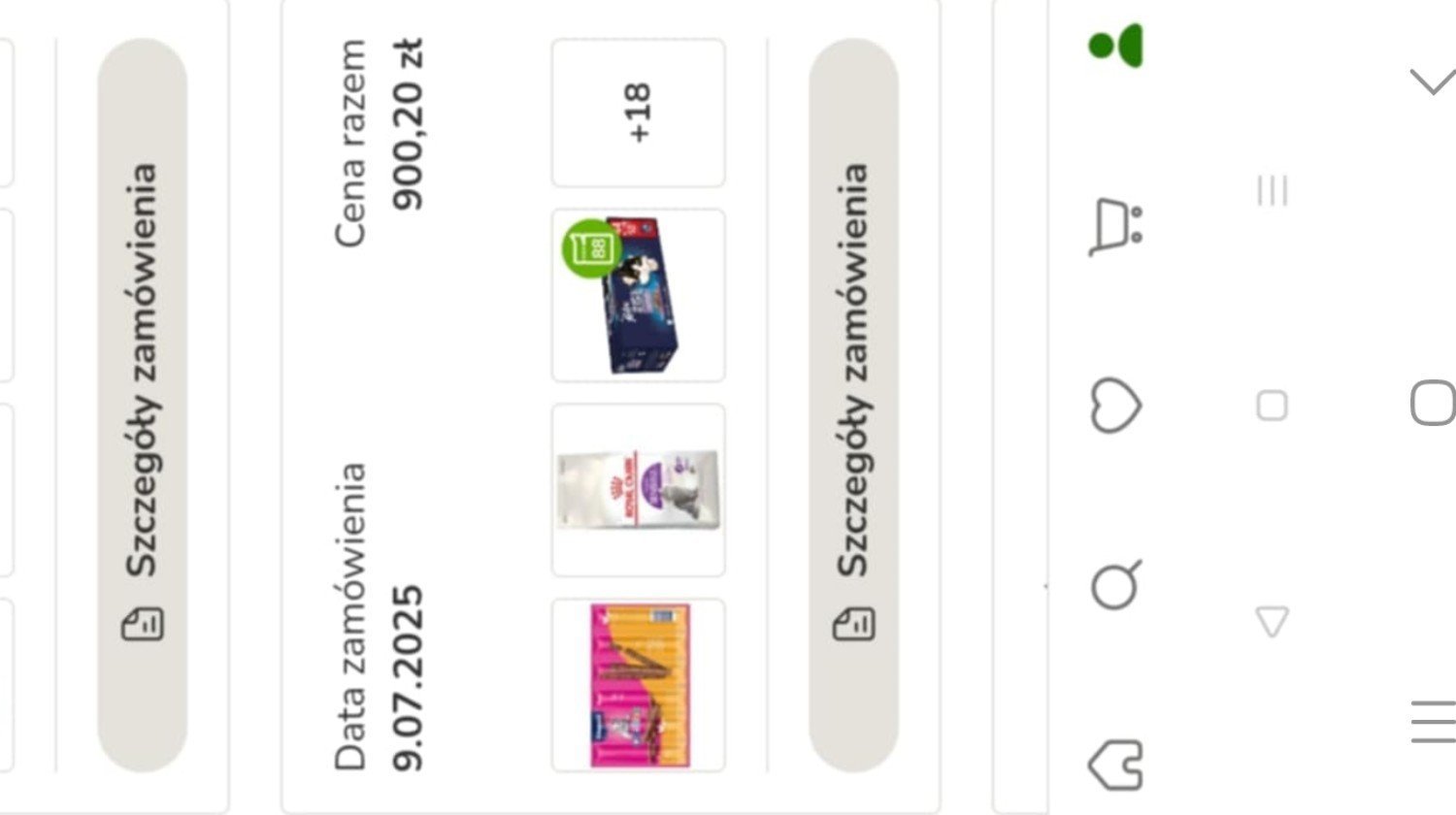Open the price tag offers tab
1456x815 pixels.
(x=1116, y=765)
